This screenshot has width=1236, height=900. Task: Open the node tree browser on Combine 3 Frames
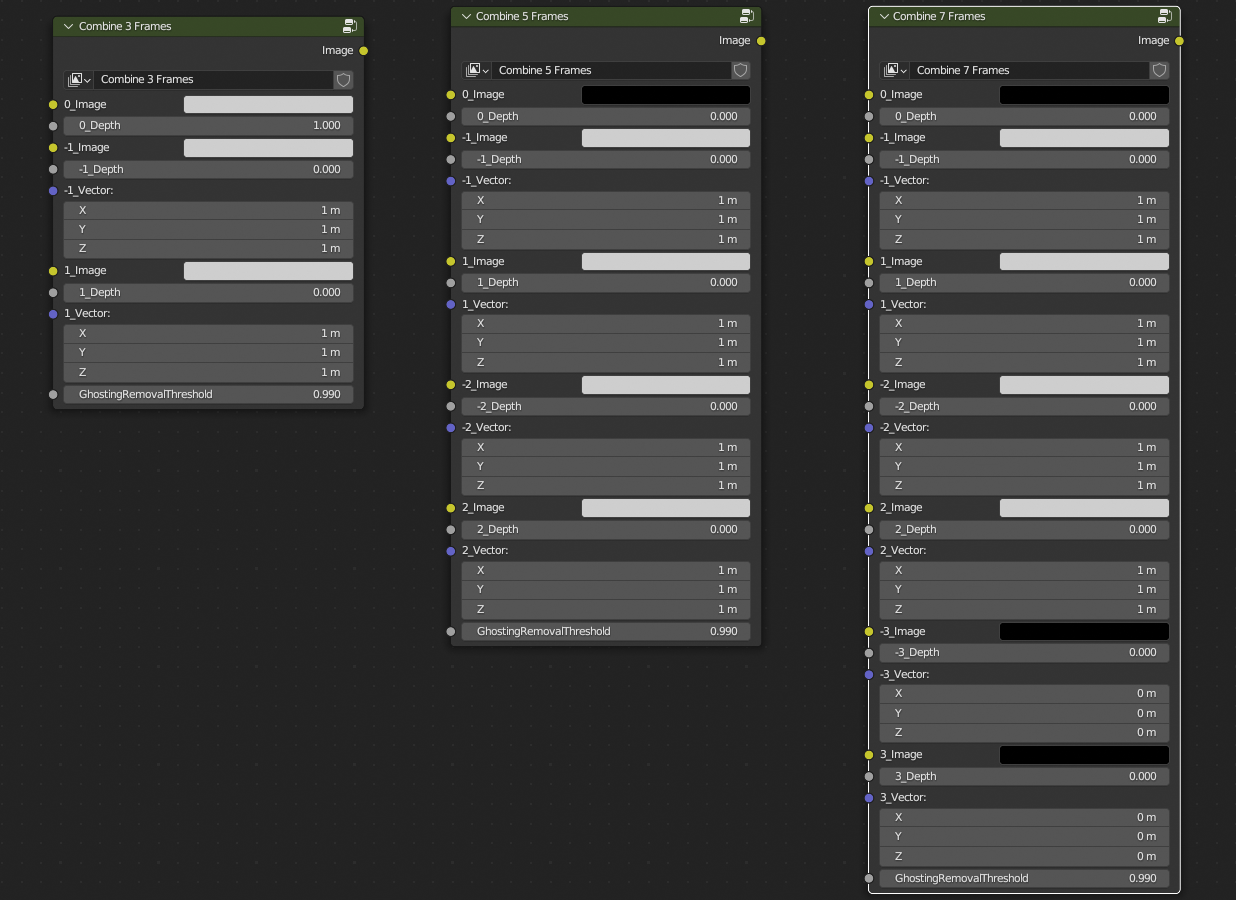pos(78,80)
